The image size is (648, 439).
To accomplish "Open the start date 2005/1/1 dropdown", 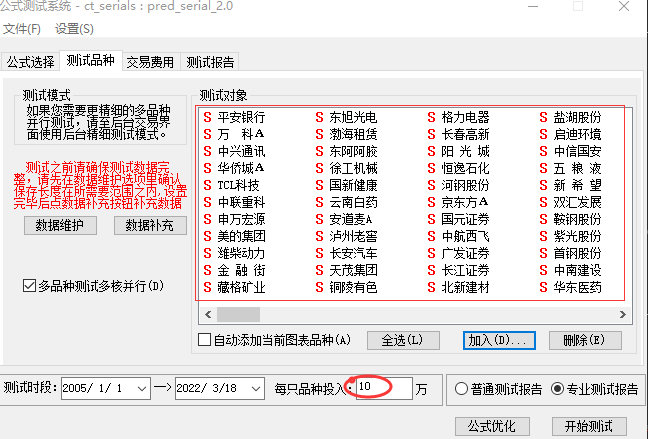I will [142, 389].
